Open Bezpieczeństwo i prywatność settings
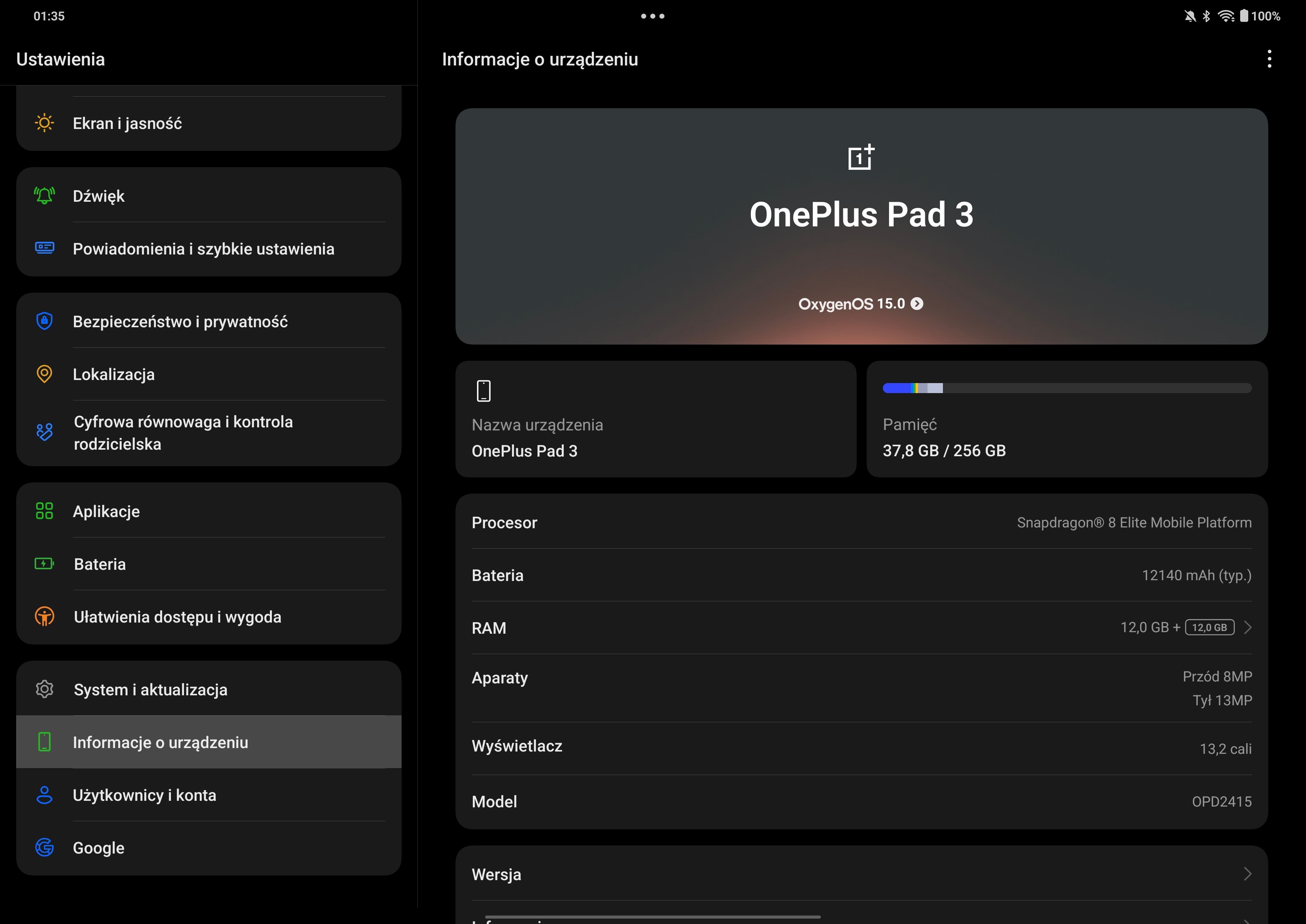 209,321
